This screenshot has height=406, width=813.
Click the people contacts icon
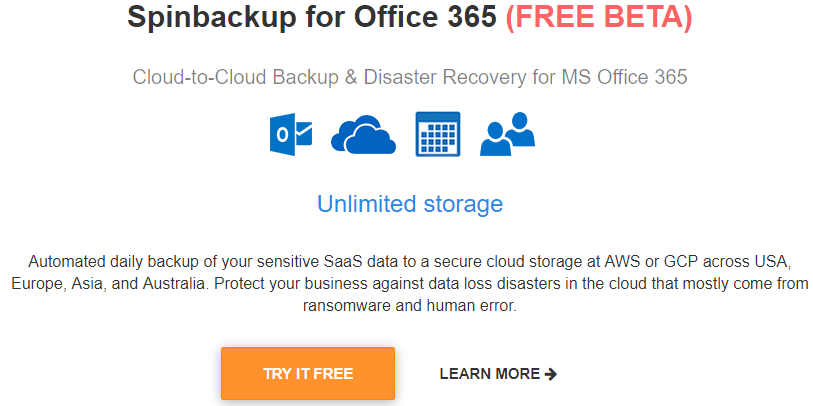coord(507,135)
